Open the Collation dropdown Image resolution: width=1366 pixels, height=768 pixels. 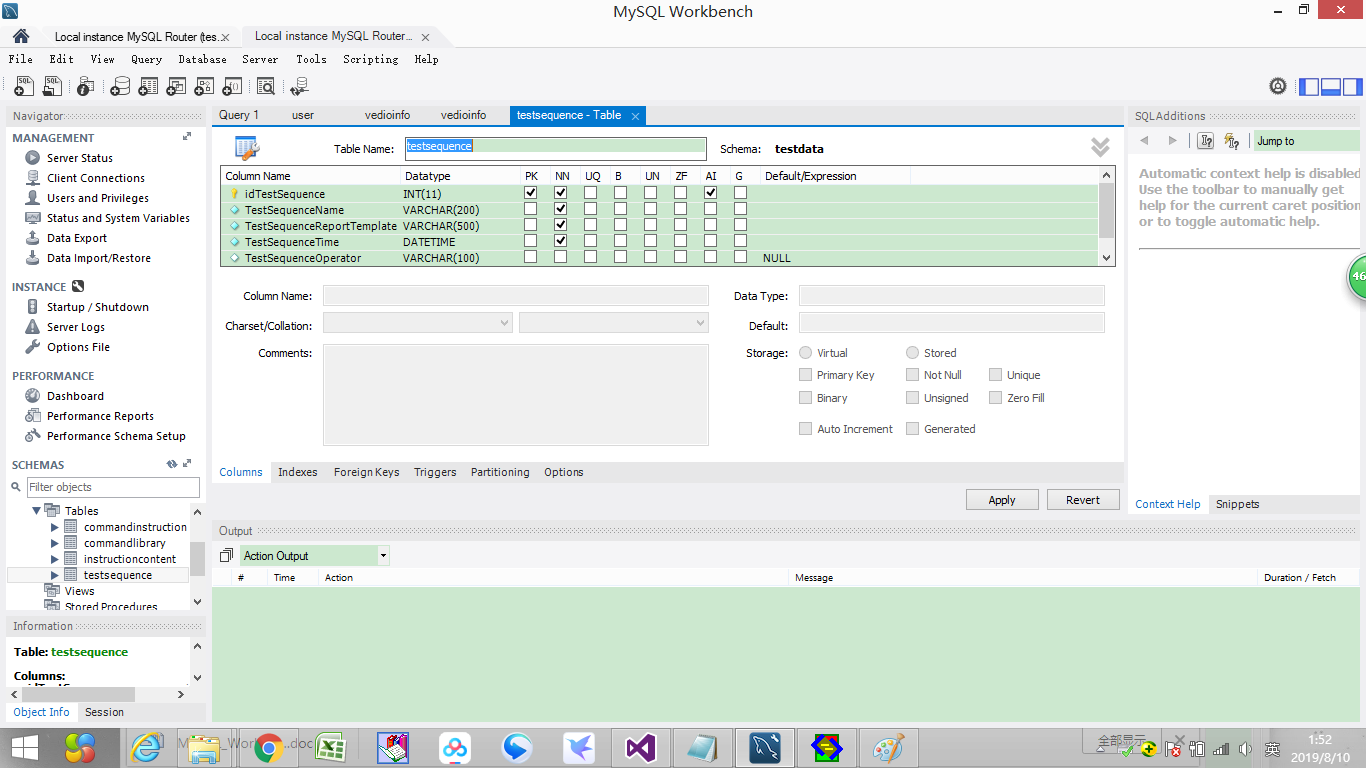[614, 323]
